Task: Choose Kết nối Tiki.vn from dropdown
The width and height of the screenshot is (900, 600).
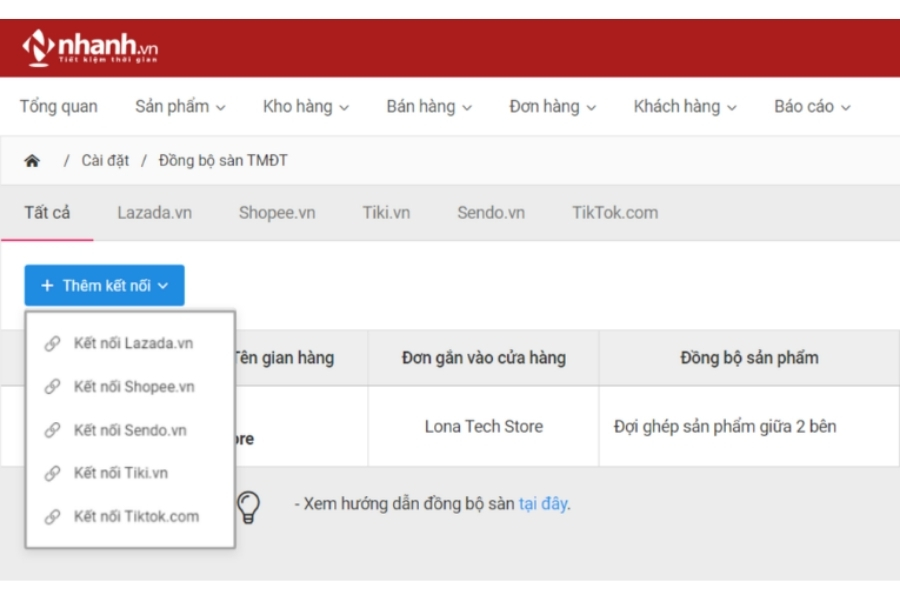Action: [x=130, y=473]
